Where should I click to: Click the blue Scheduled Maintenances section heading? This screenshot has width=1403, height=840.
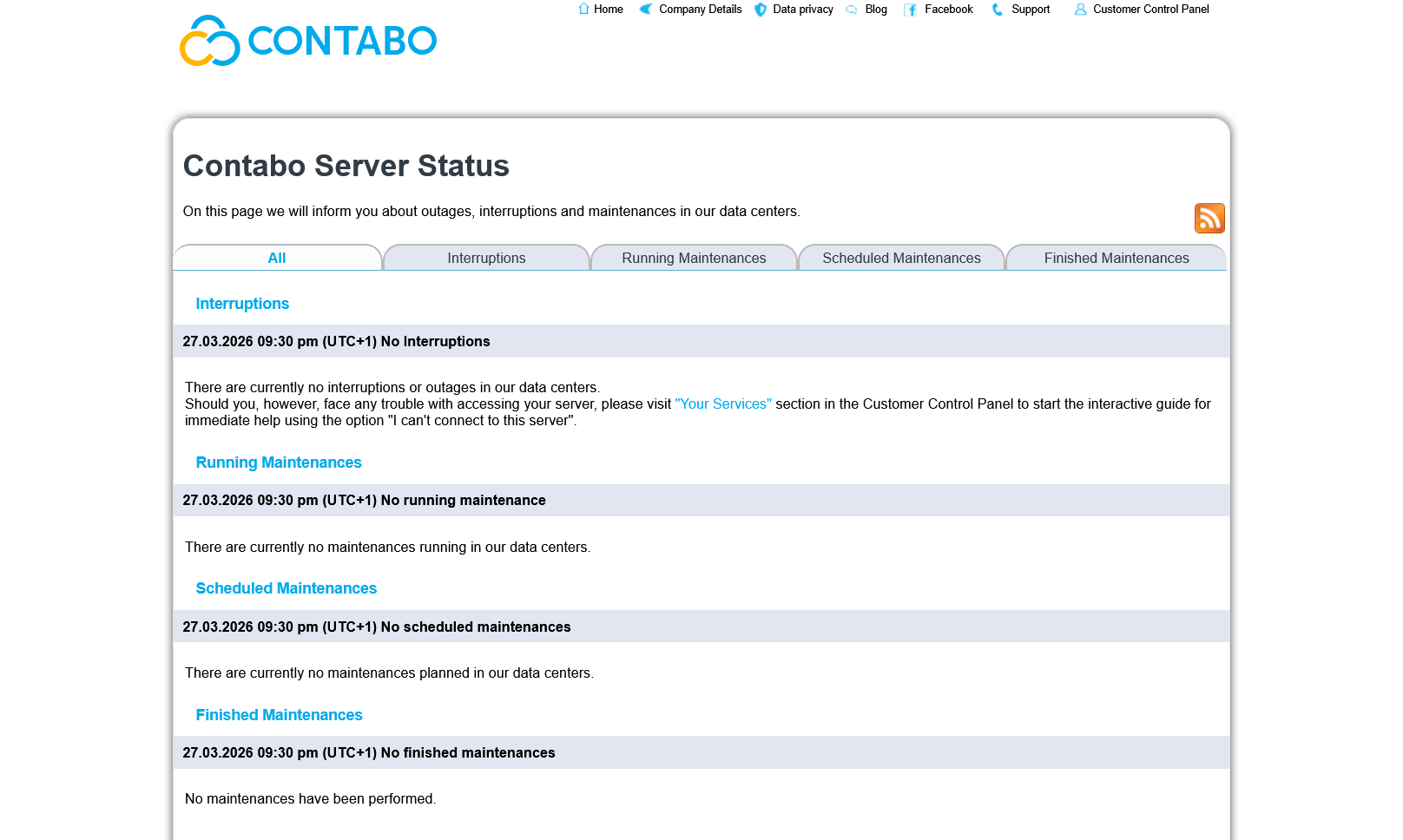[287, 588]
